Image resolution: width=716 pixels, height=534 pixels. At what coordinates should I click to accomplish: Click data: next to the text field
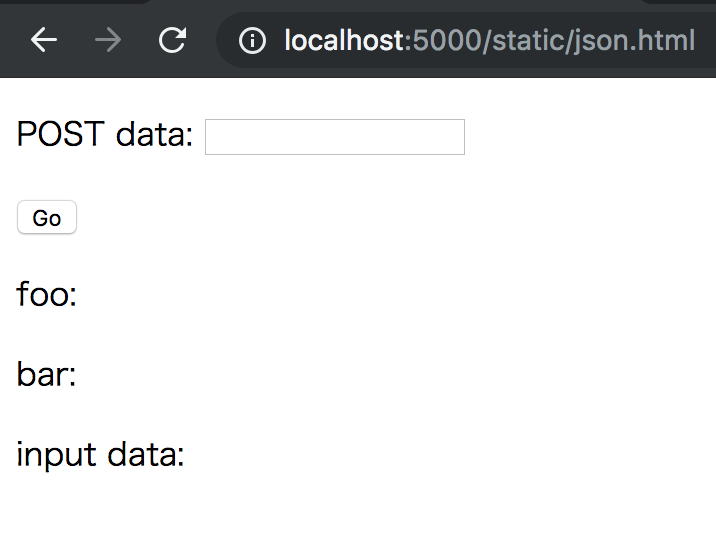coord(154,134)
